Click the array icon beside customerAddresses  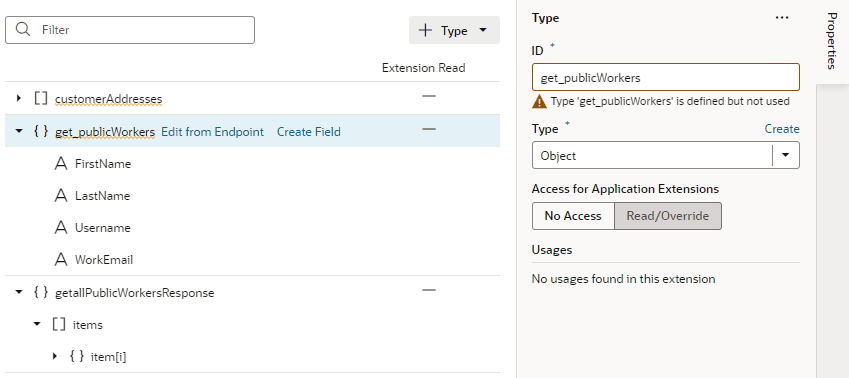41,99
